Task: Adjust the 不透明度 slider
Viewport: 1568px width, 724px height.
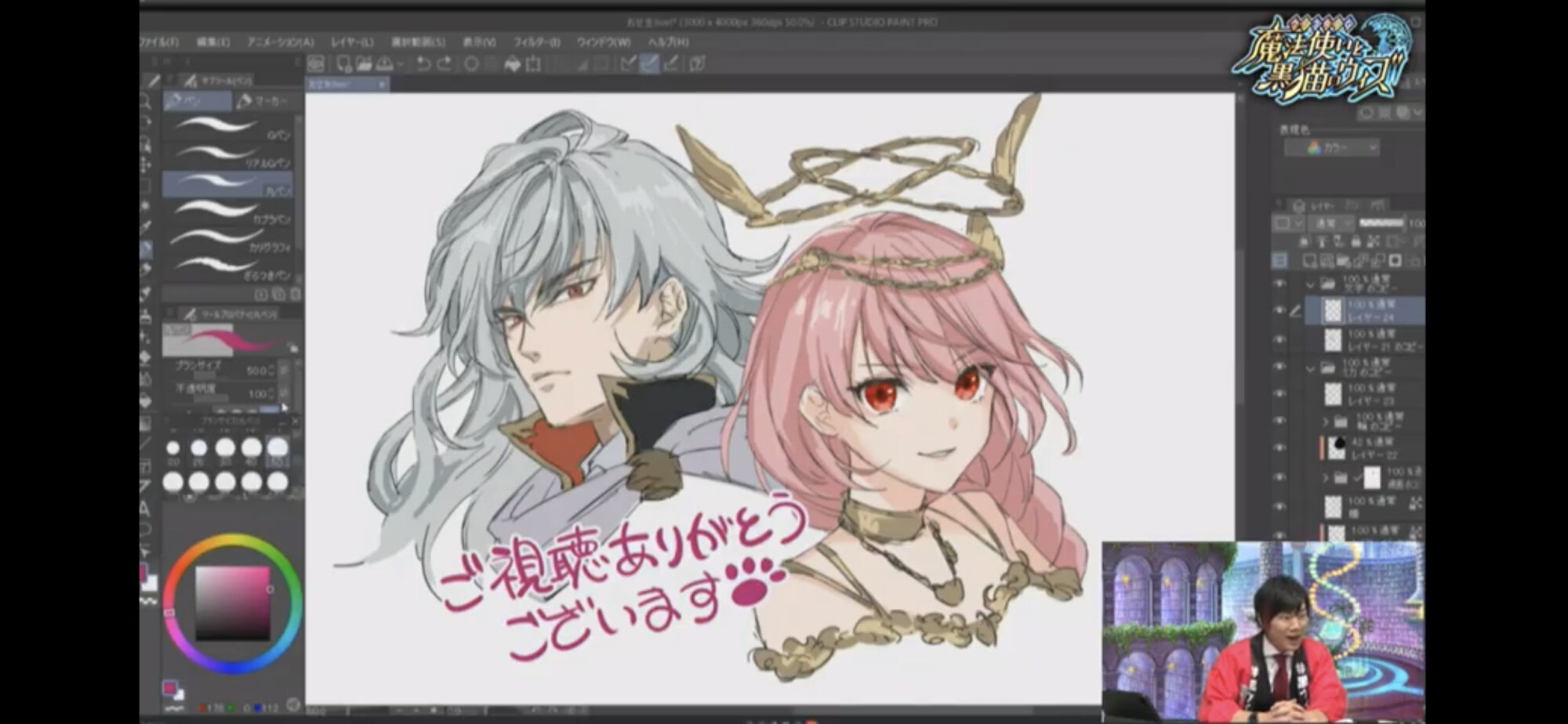Action: point(210,397)
